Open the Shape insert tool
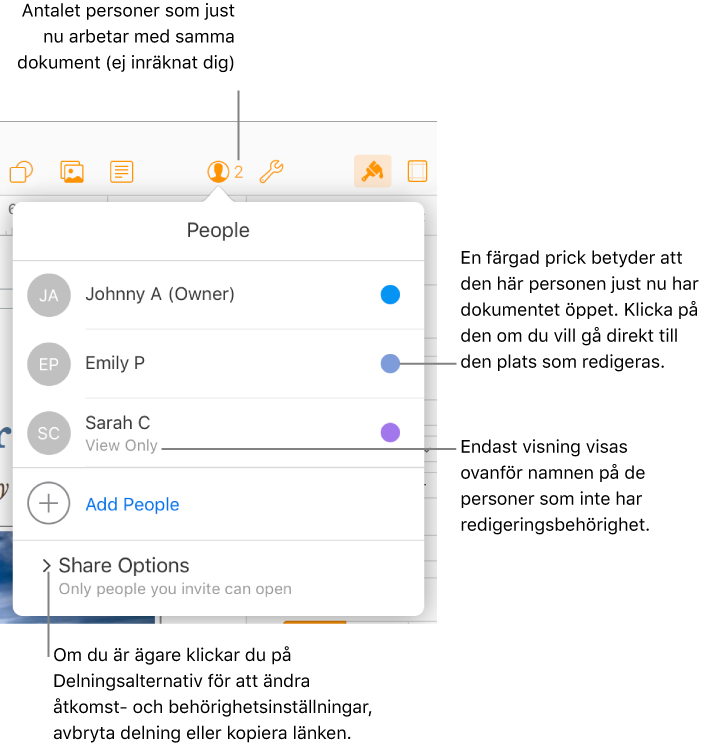The height and width of the screenshot is (750, 706). pos(22,172)
